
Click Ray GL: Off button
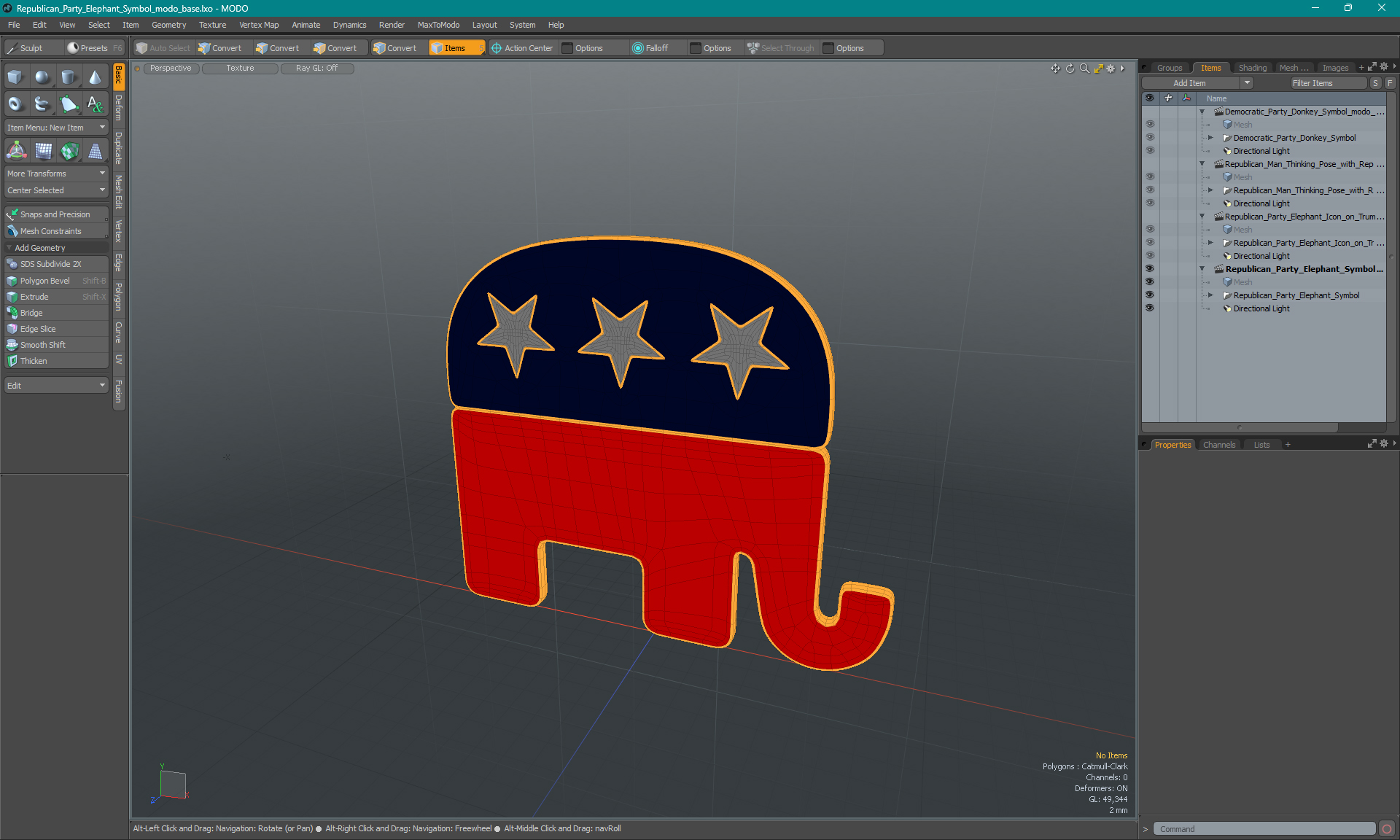coord(316,69)
